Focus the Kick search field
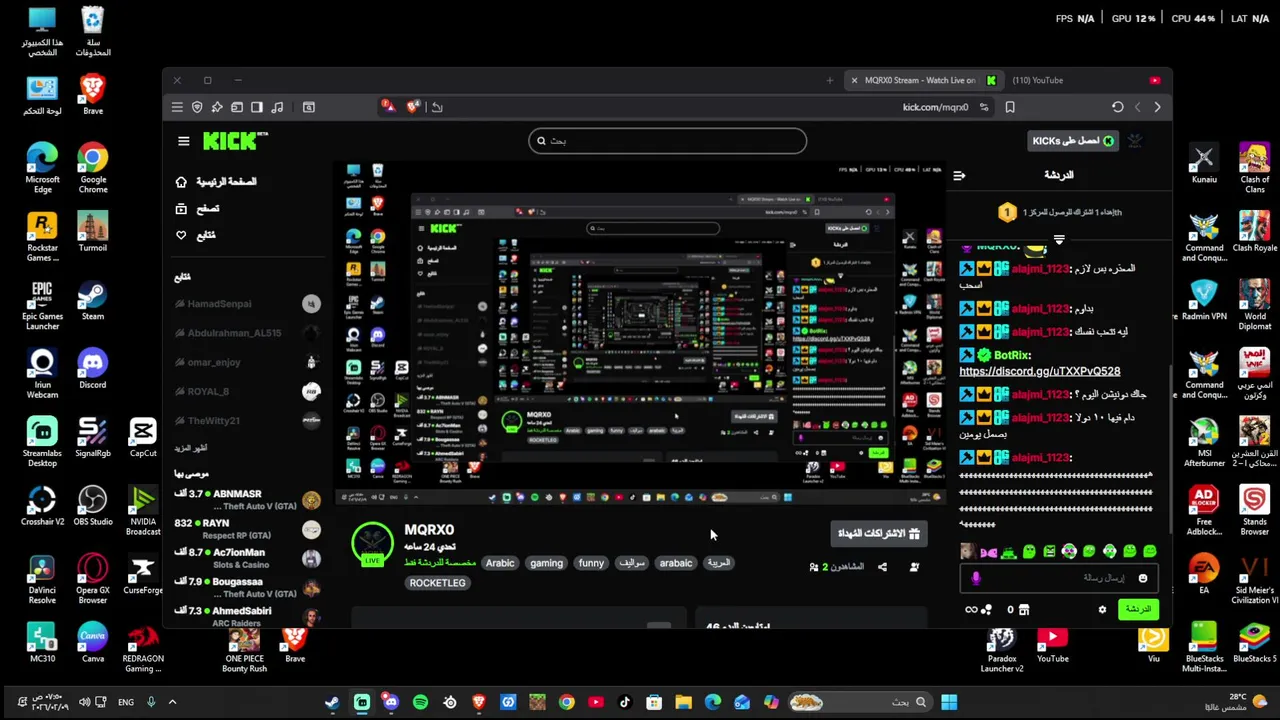1280x720 pixels. click(x=667, y=141)
